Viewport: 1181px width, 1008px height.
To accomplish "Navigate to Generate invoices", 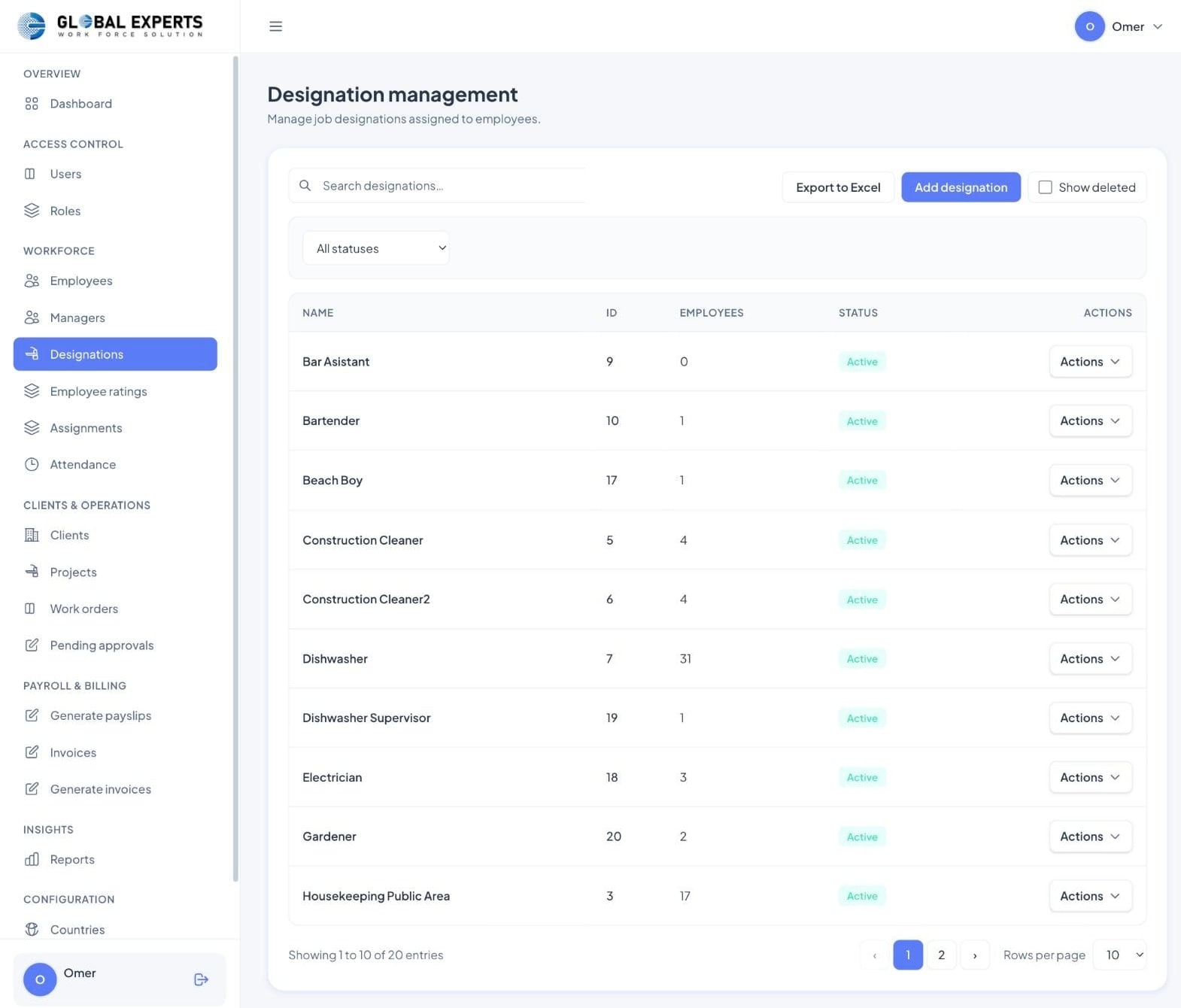I will 101,789.
